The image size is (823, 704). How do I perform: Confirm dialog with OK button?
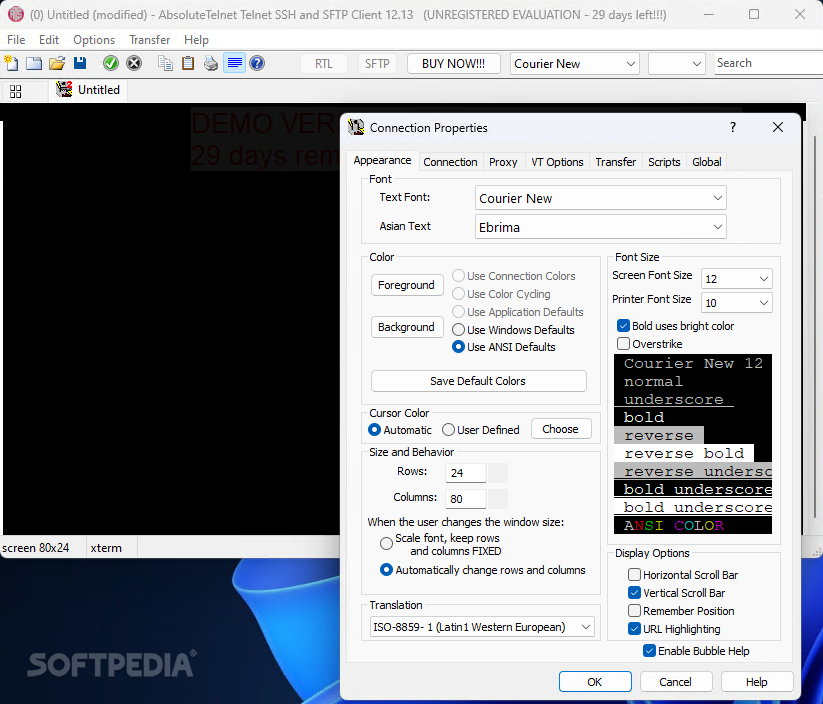(x=595, y=682)
